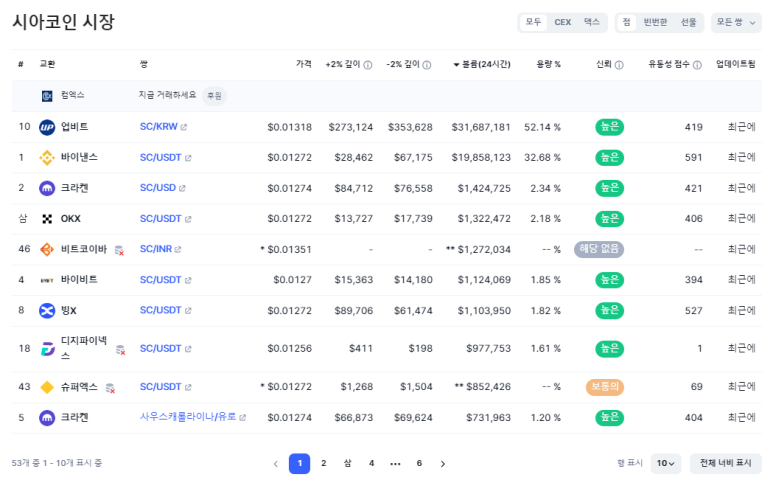
Task: Click the 지금 거래하세요 link
Action: [167, 95]
